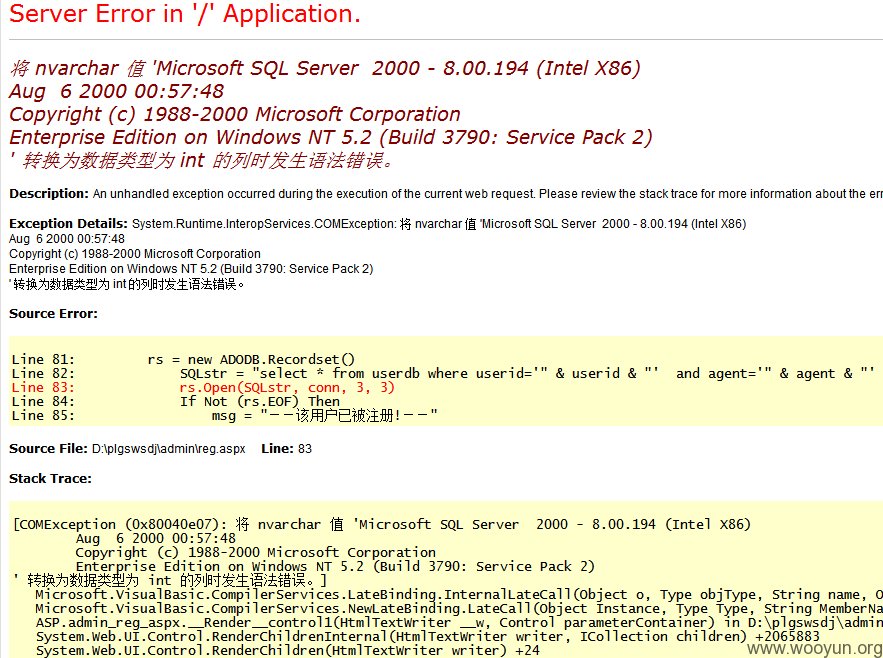Click the "Exception Details:" label
883x658 pixels.
tap(69, 224)
